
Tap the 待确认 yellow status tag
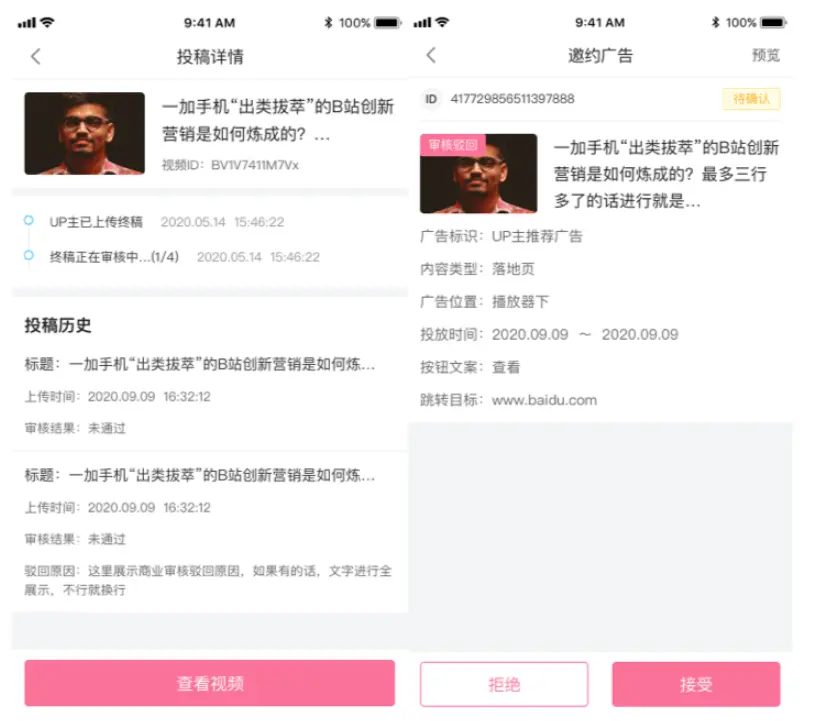click(x=751, y=99)
